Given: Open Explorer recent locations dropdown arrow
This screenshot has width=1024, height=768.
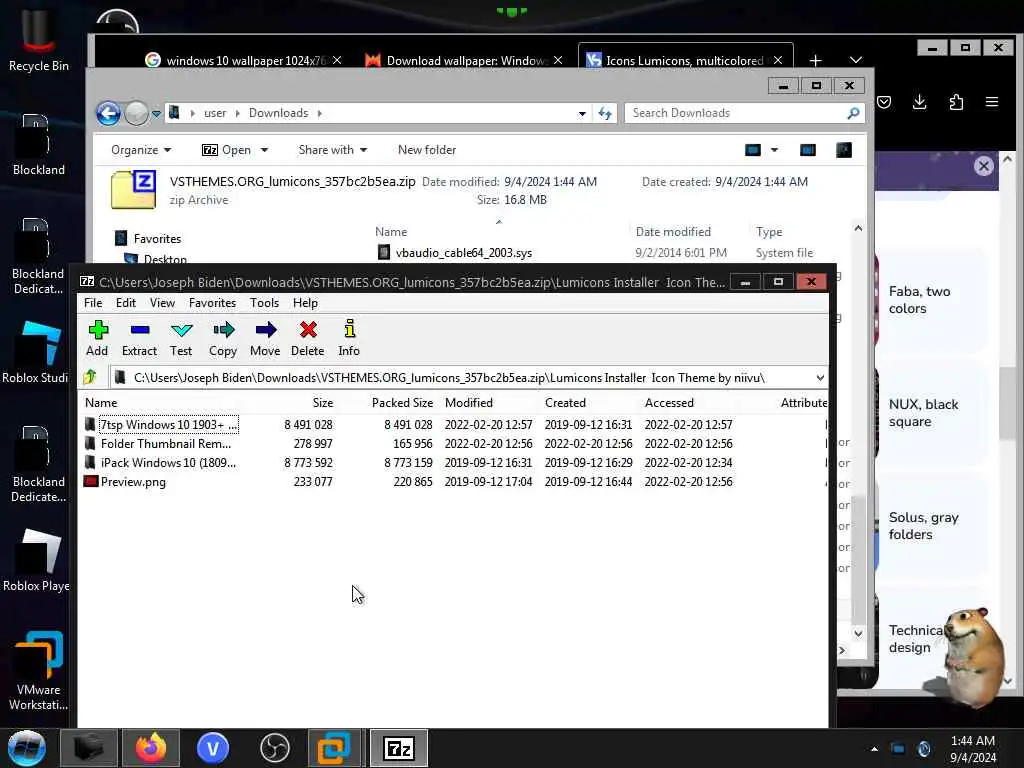Looking at the screenshot, I should (x=156, y=114).
